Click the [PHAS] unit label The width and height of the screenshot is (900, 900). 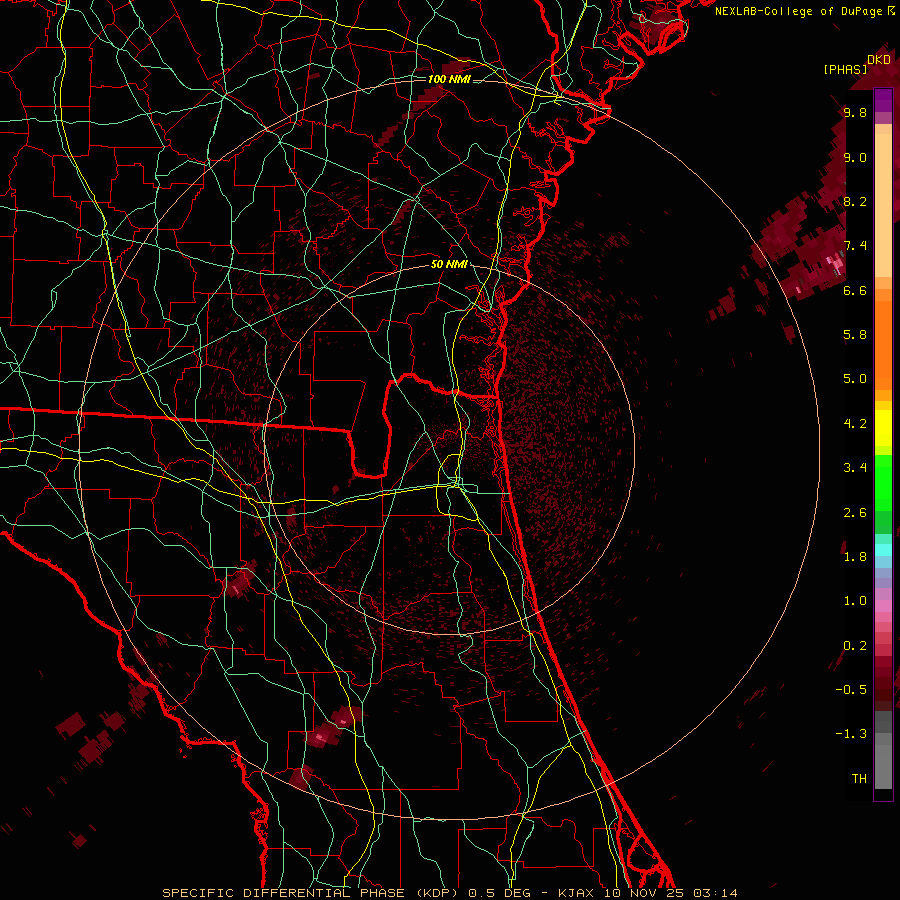tap(845, 70)
